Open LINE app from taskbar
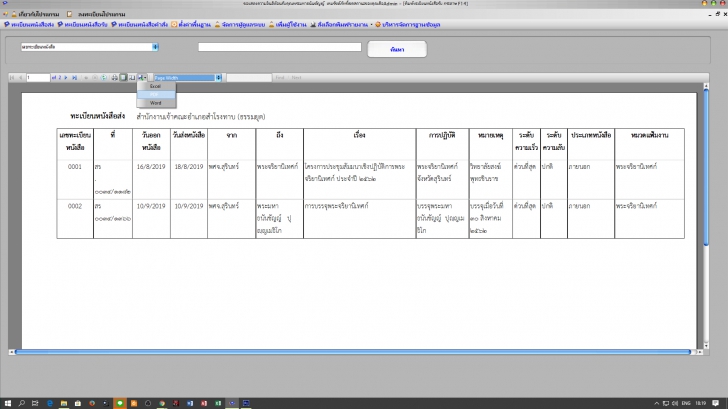This screenshot has height=409, width=728. (x=120, y=403)
